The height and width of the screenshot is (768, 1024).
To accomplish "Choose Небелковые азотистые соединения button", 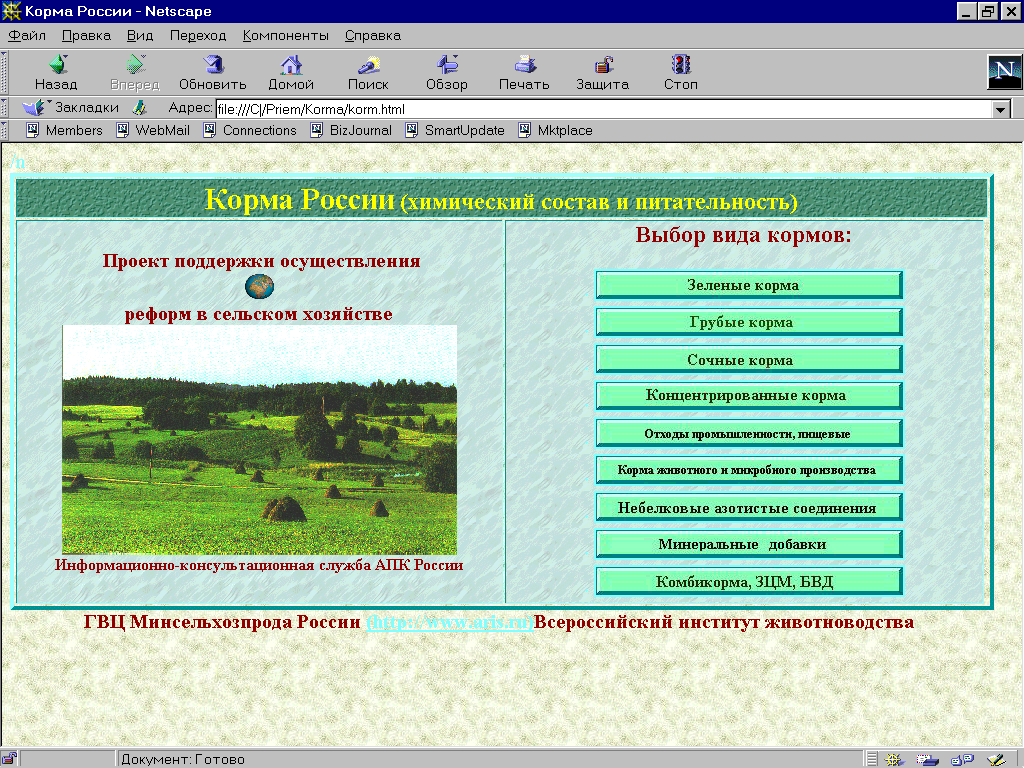I will point(749,507).
